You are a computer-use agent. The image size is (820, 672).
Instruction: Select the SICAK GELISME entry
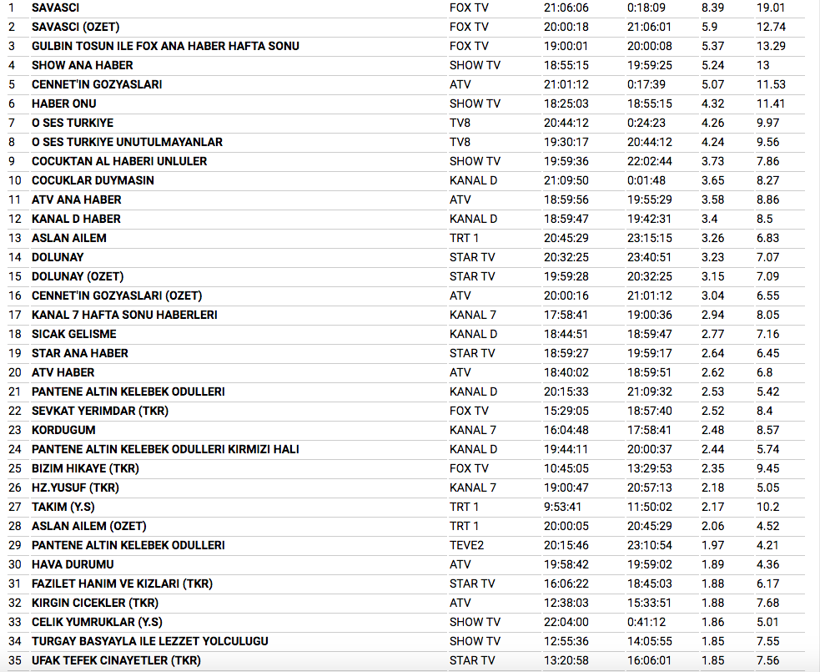point(74,334)
